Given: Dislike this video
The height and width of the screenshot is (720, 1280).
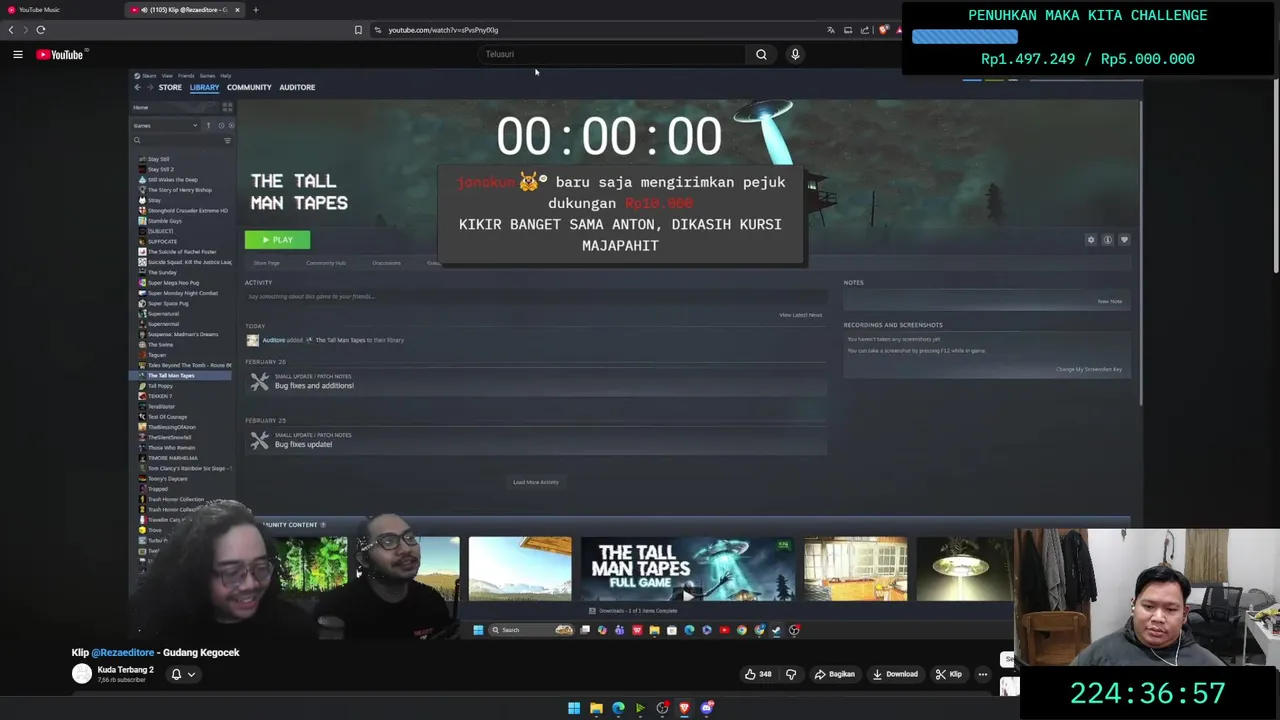Looking at the screenshot, I should [790, 674].
